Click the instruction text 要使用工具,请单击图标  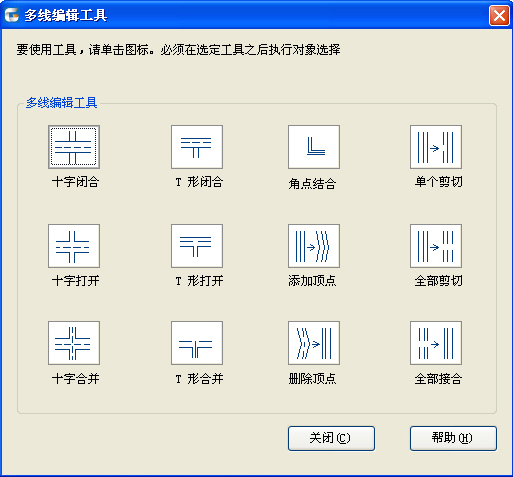coord(85,50)
